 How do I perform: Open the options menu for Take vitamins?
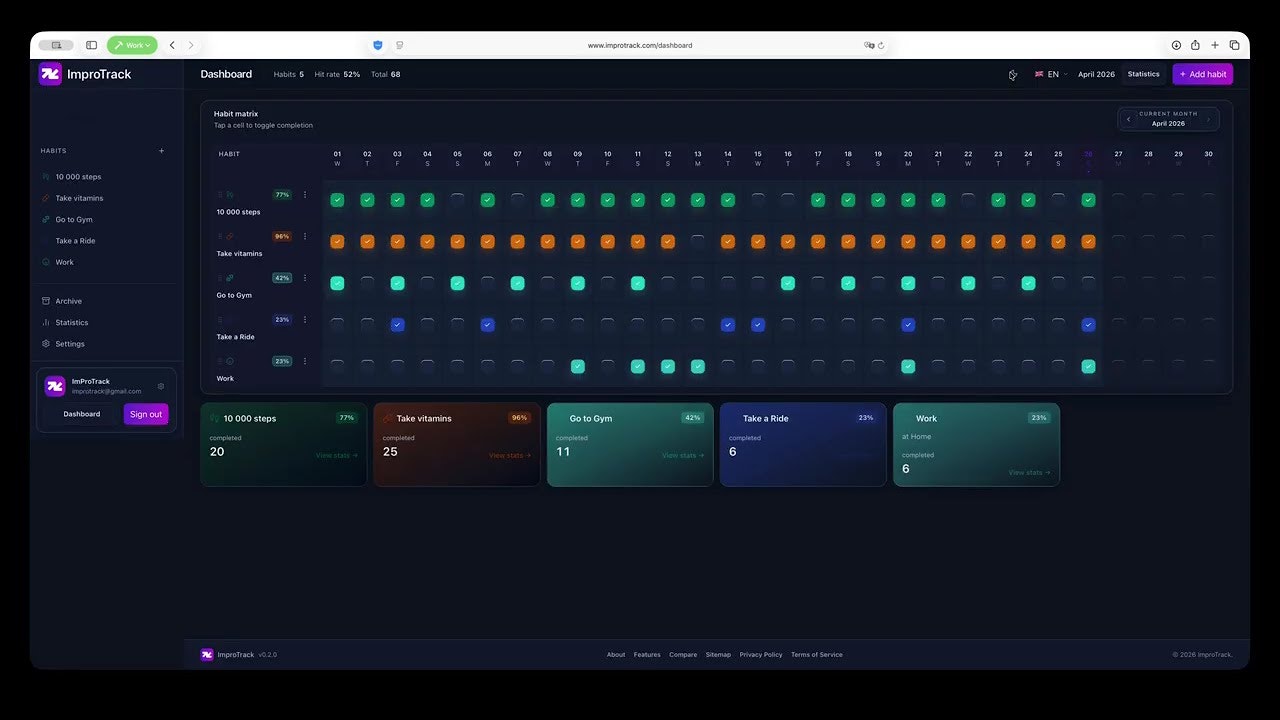pos(305,236)
